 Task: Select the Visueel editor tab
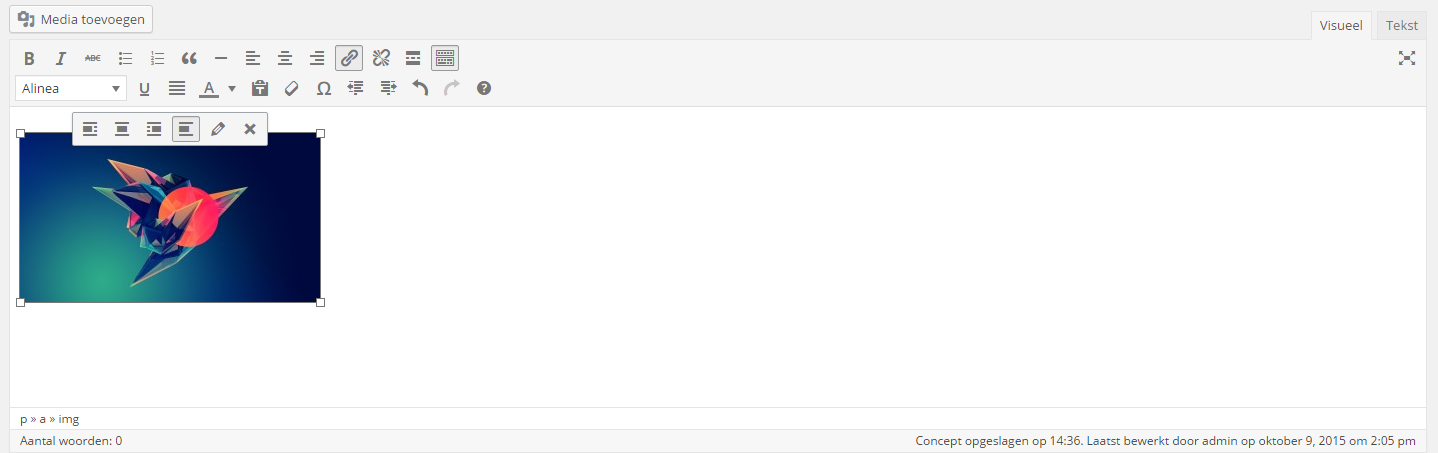click(1341, 26)
